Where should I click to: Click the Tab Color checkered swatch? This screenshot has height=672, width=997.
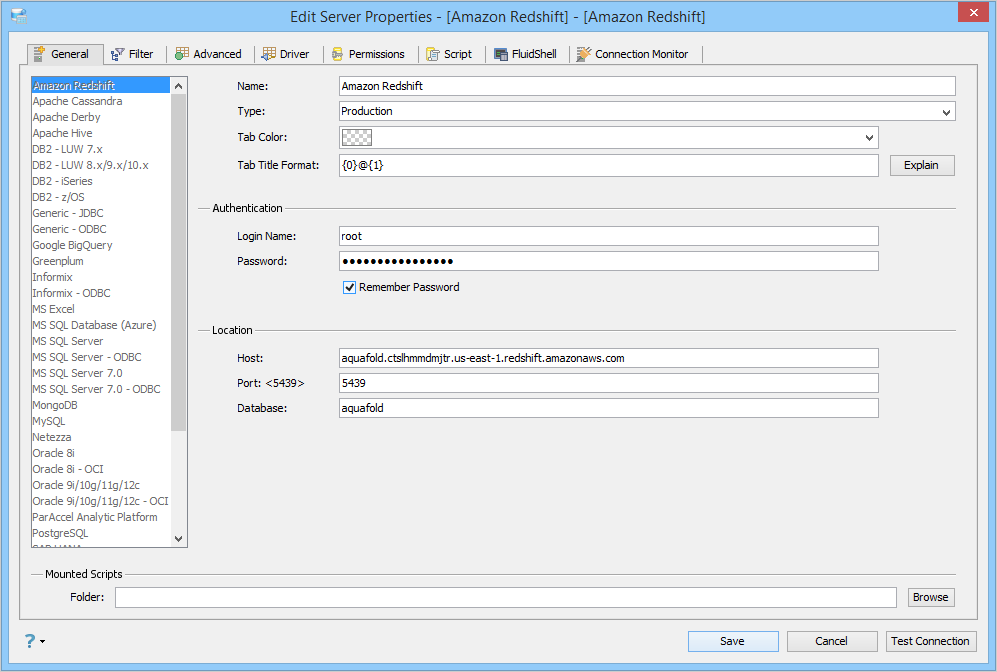pyautogui.click(x=356, y=138)
